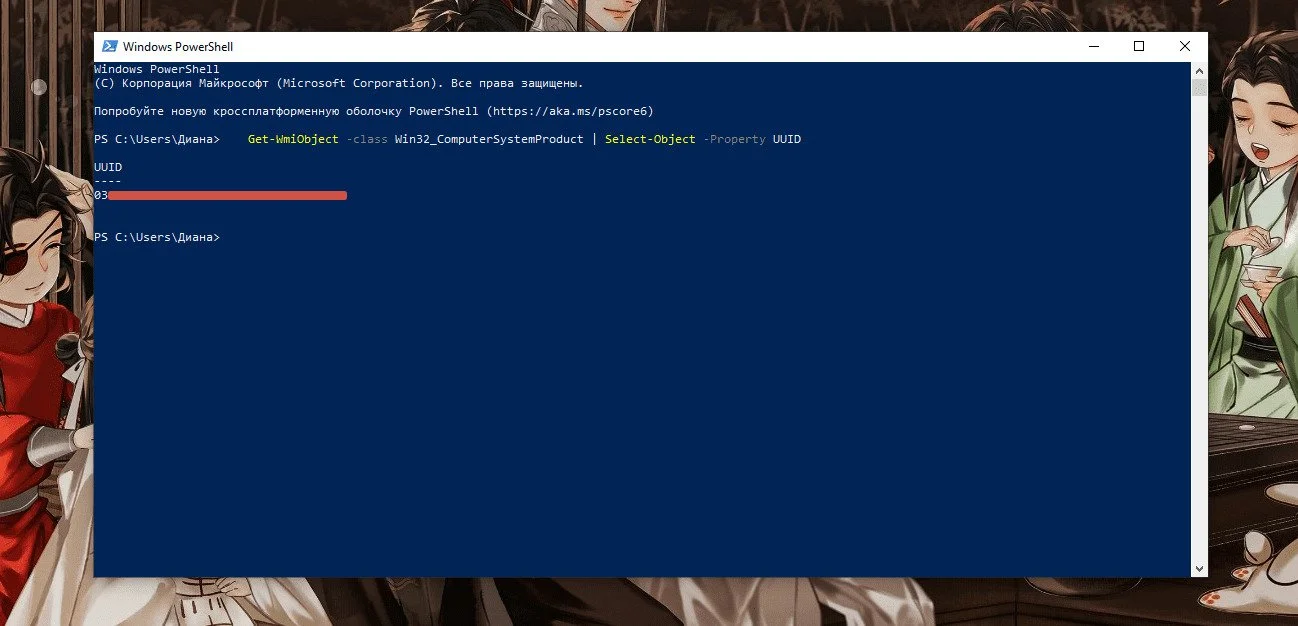Click the -class parameter text
This screenshot has width=1298, height=626.
coord(367,139)
